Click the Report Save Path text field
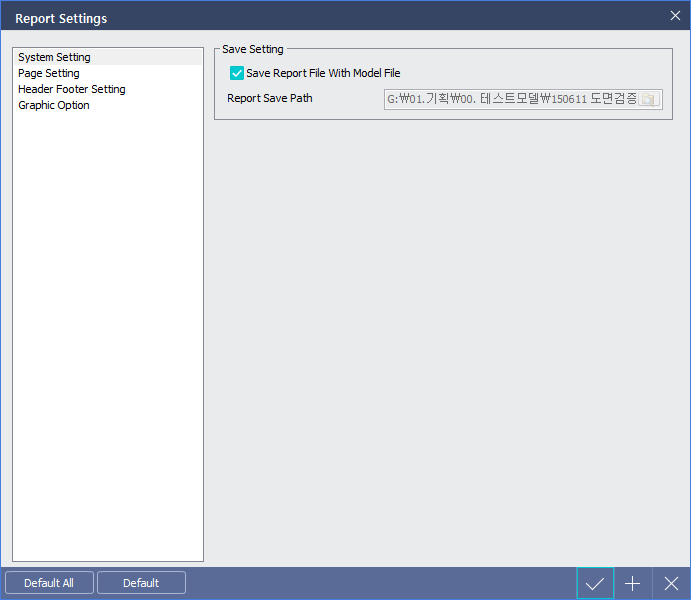Image resolution: width=691 pixels, height=600 pixels. click(510, 99)
